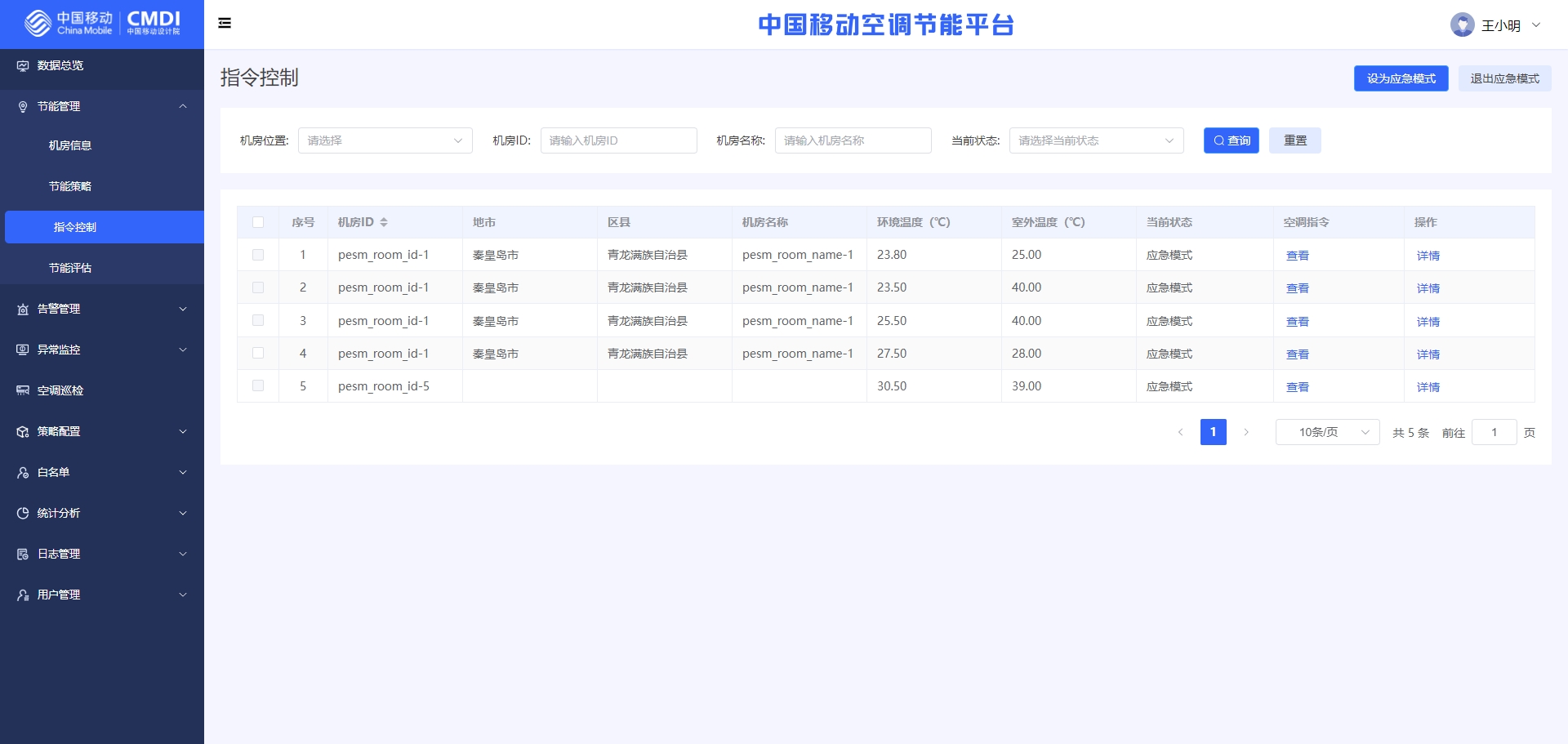Open the 机房信息 submenu item
The width and height of the screenshot is (1568, 744).
click(x=102, y=145)
